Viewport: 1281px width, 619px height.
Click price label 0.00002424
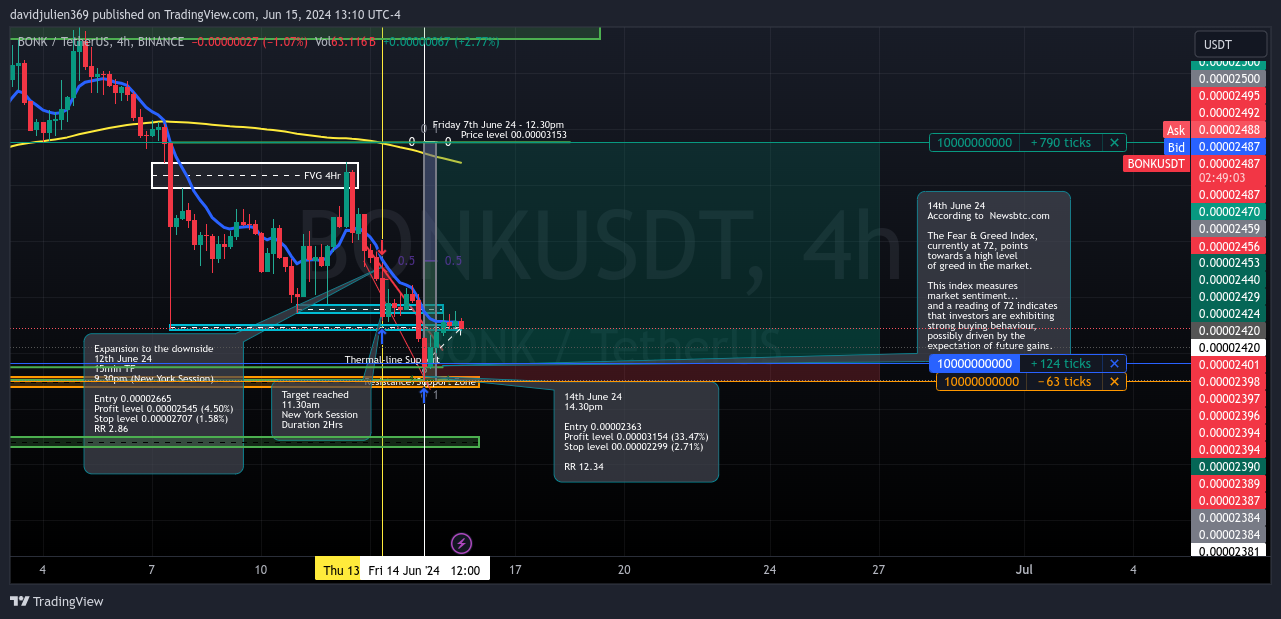[x=1229, y=314]
